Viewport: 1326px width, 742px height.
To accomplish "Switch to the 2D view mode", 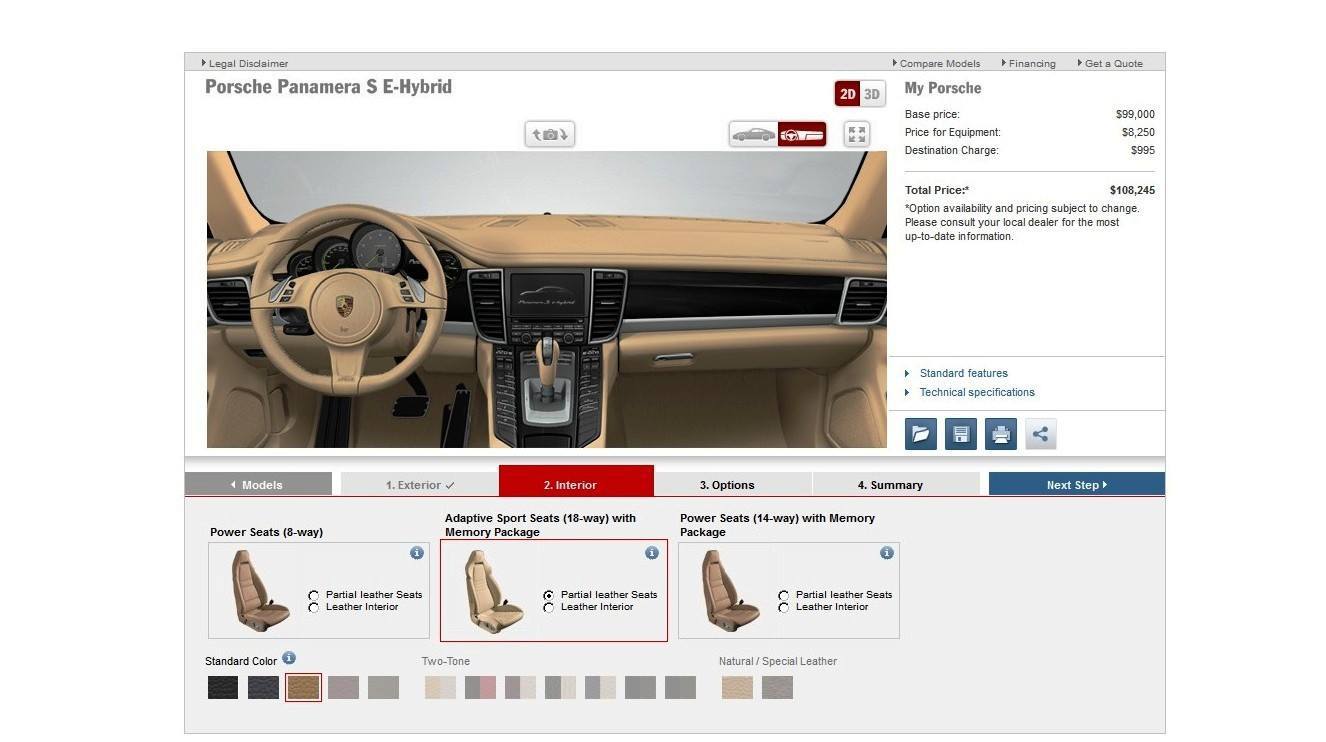I will click(x=847, y=94).
